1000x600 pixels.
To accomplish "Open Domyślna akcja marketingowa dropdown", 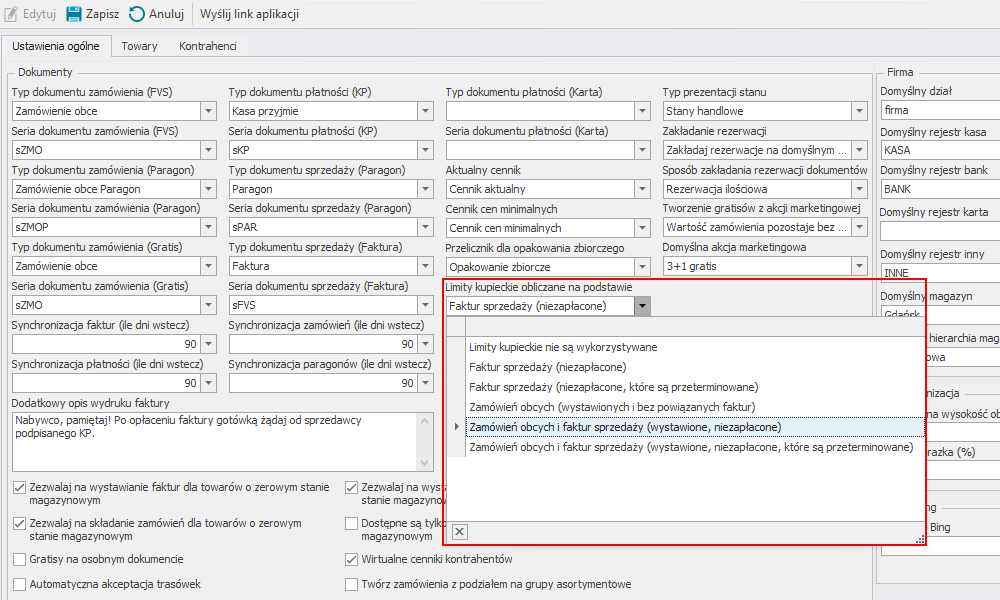I will tap(858, 266).
